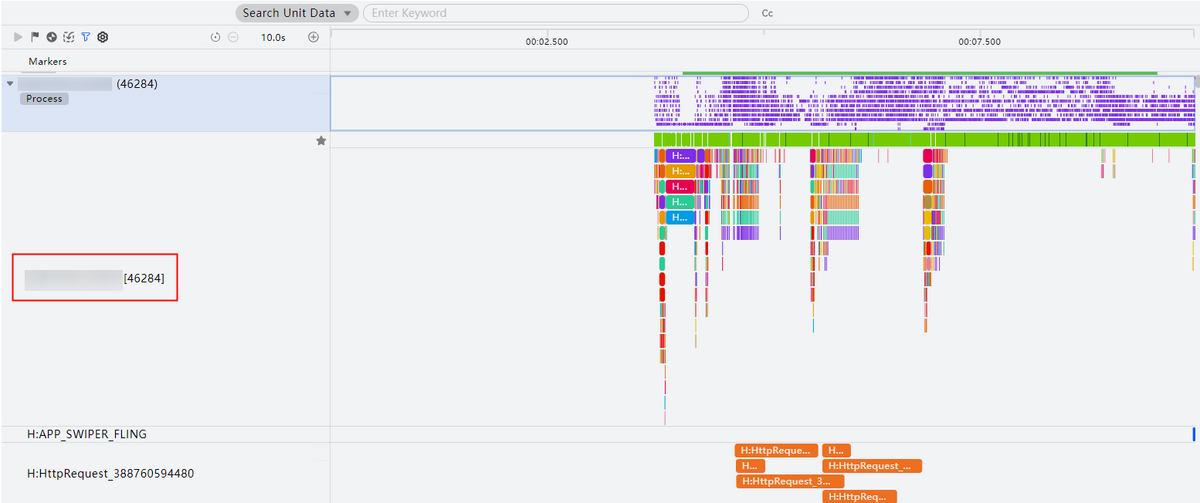The image size is (1200, 503).
Task: Toggle the Cc case-sensitive search option
Action: (x=767, y=14)
